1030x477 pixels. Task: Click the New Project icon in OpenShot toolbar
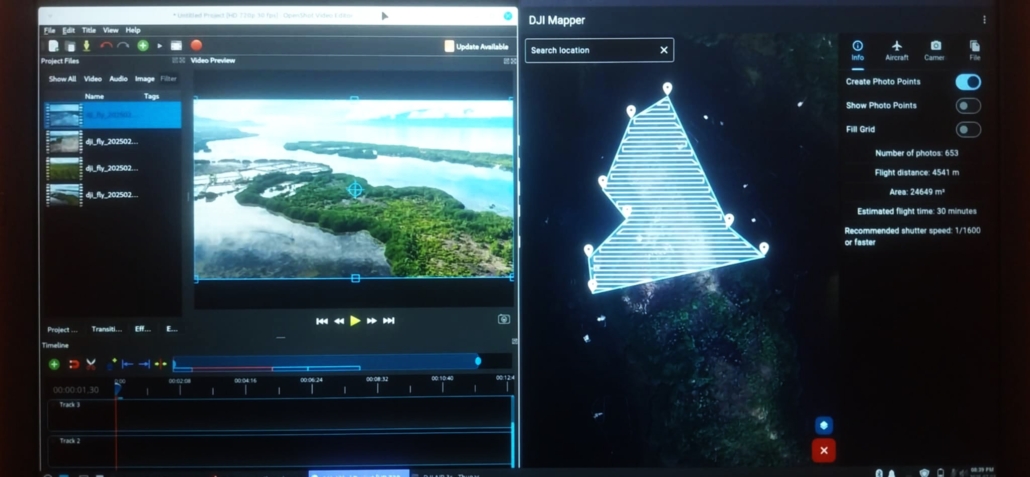click(x=53, y=46)
